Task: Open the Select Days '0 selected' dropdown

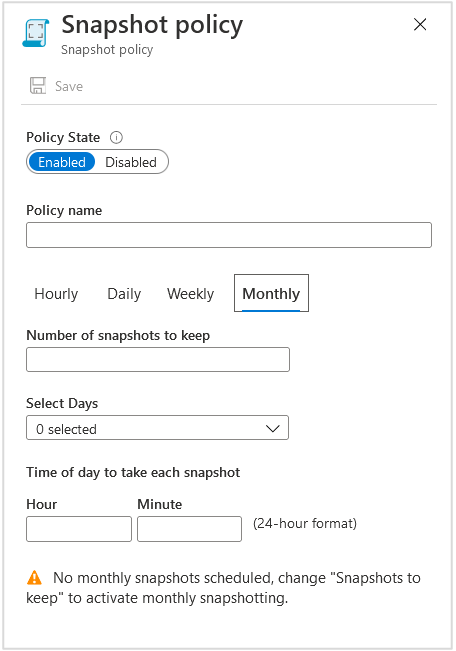Action: click(157, 428)
